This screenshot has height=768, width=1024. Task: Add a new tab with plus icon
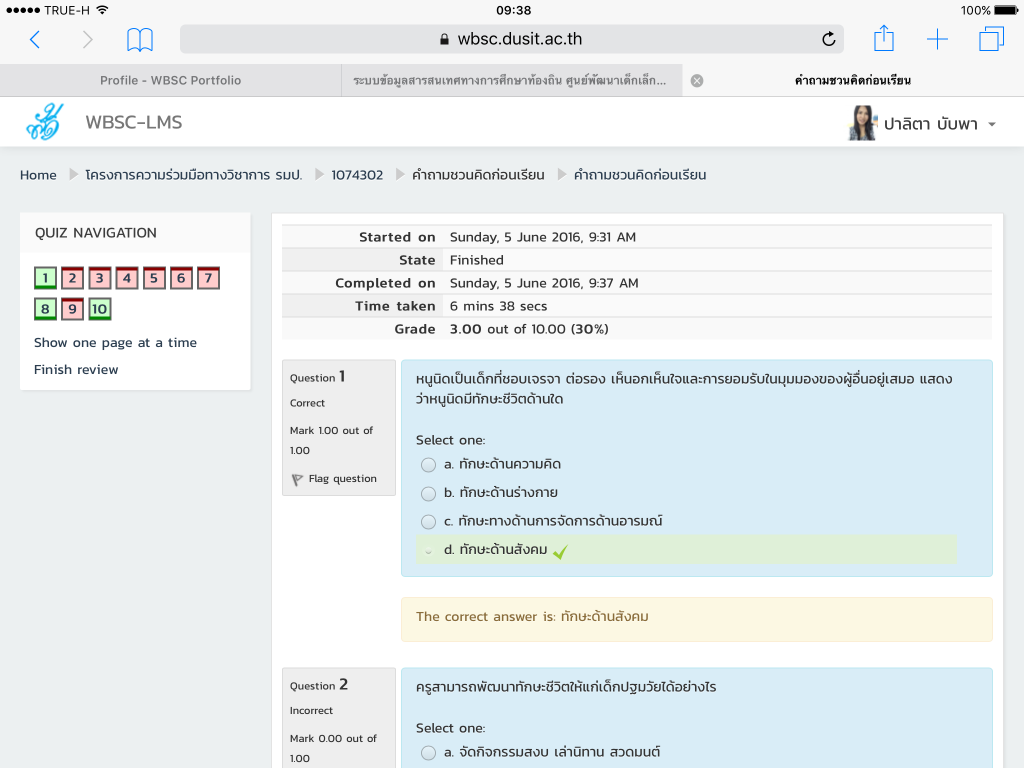tap(937, 40)
